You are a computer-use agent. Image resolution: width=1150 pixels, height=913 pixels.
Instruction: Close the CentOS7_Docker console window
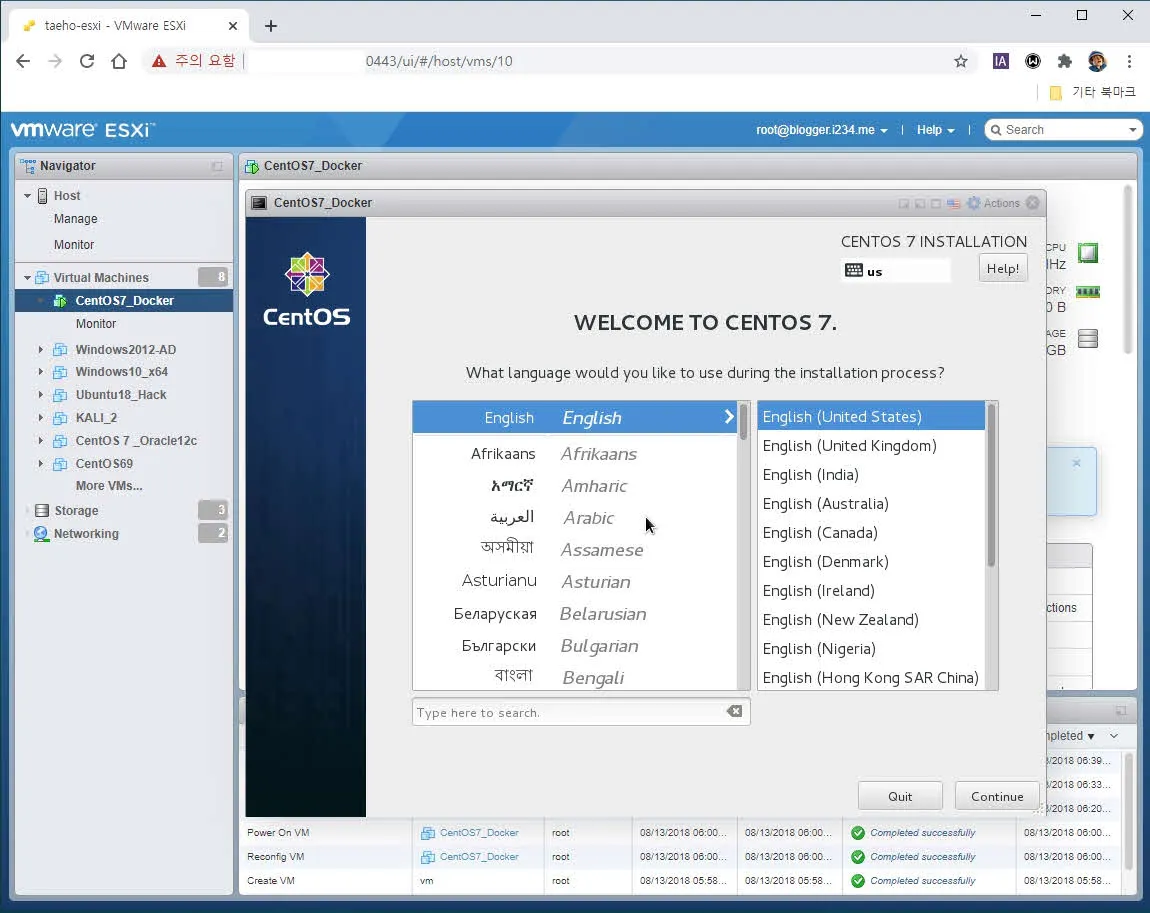[1032, 203]
